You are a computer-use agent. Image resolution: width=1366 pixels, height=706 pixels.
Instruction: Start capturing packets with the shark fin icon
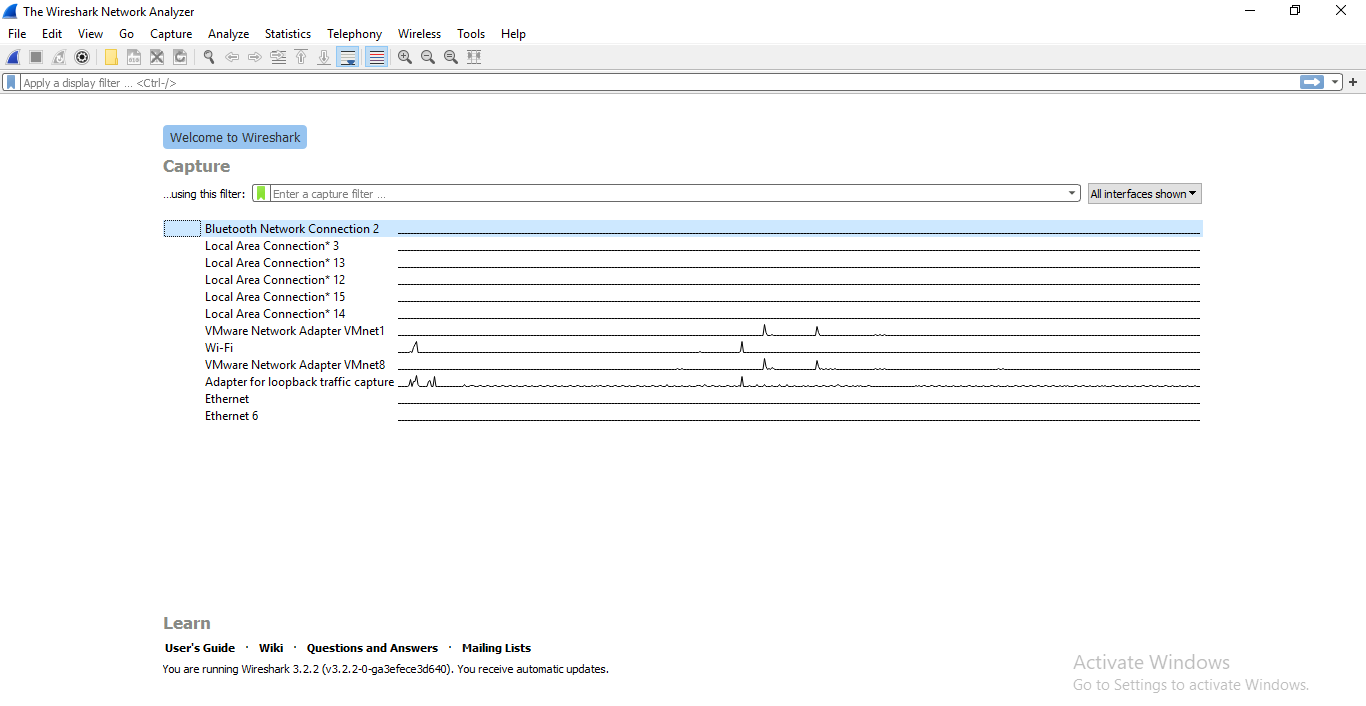(13, 58)
